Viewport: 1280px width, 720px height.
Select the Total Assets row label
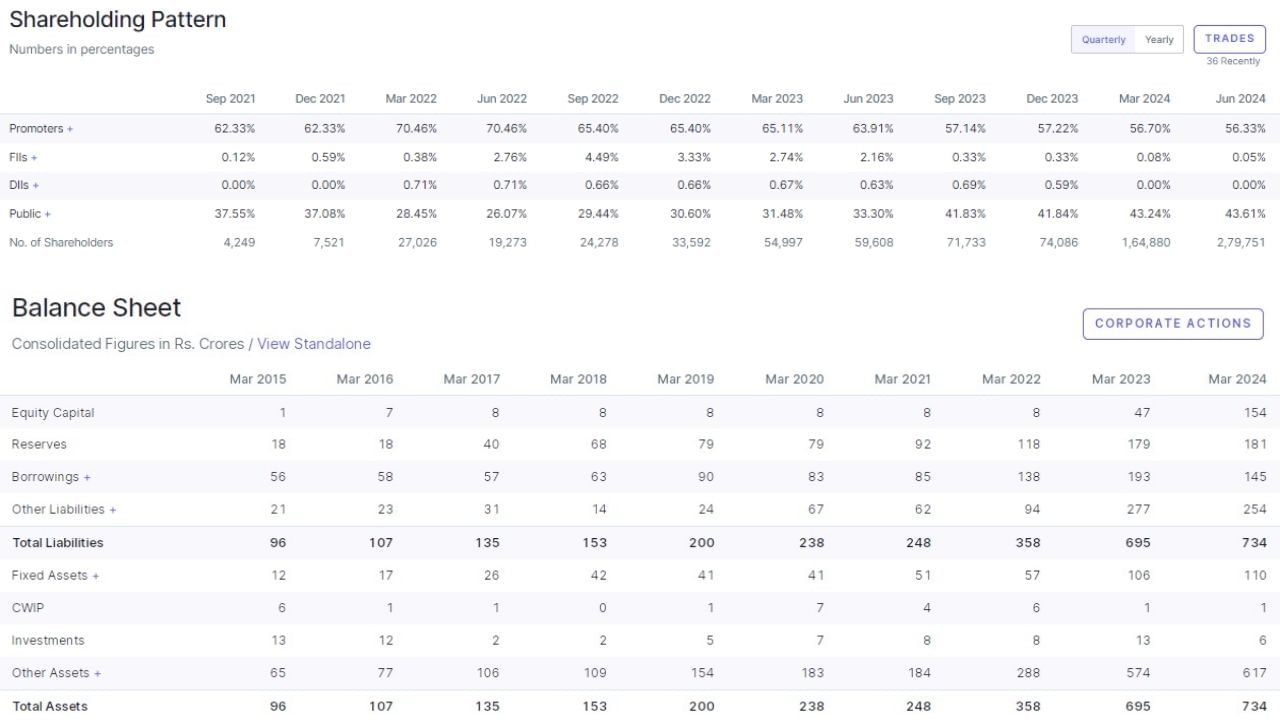tap(50, 706)
